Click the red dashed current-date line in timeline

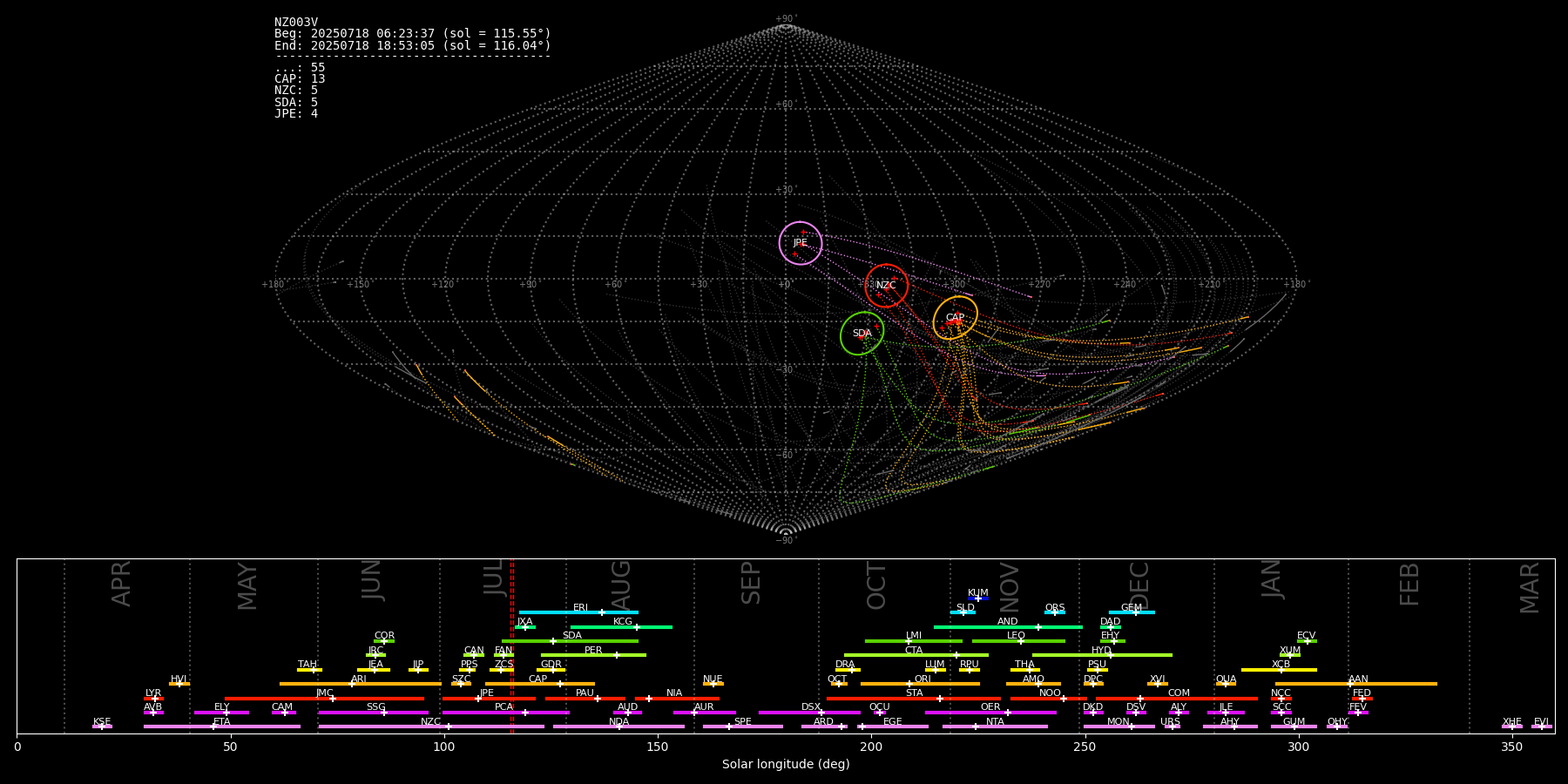point(511,645)
